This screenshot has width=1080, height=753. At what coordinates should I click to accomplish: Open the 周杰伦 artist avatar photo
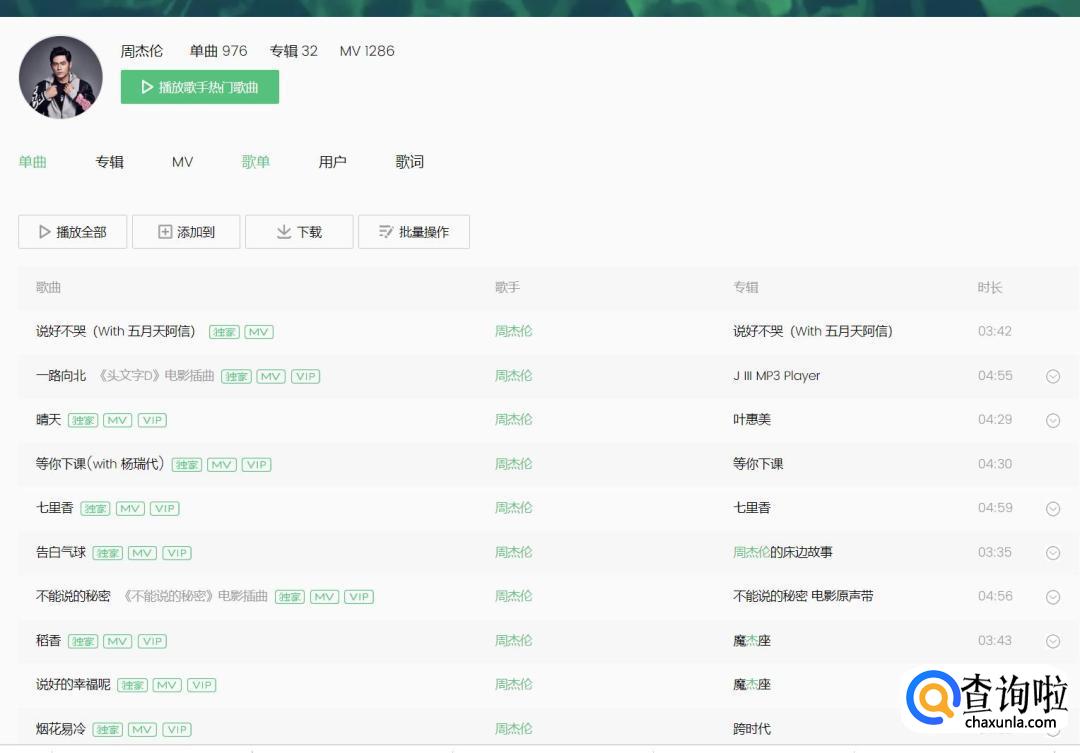(x=61, y=77)
